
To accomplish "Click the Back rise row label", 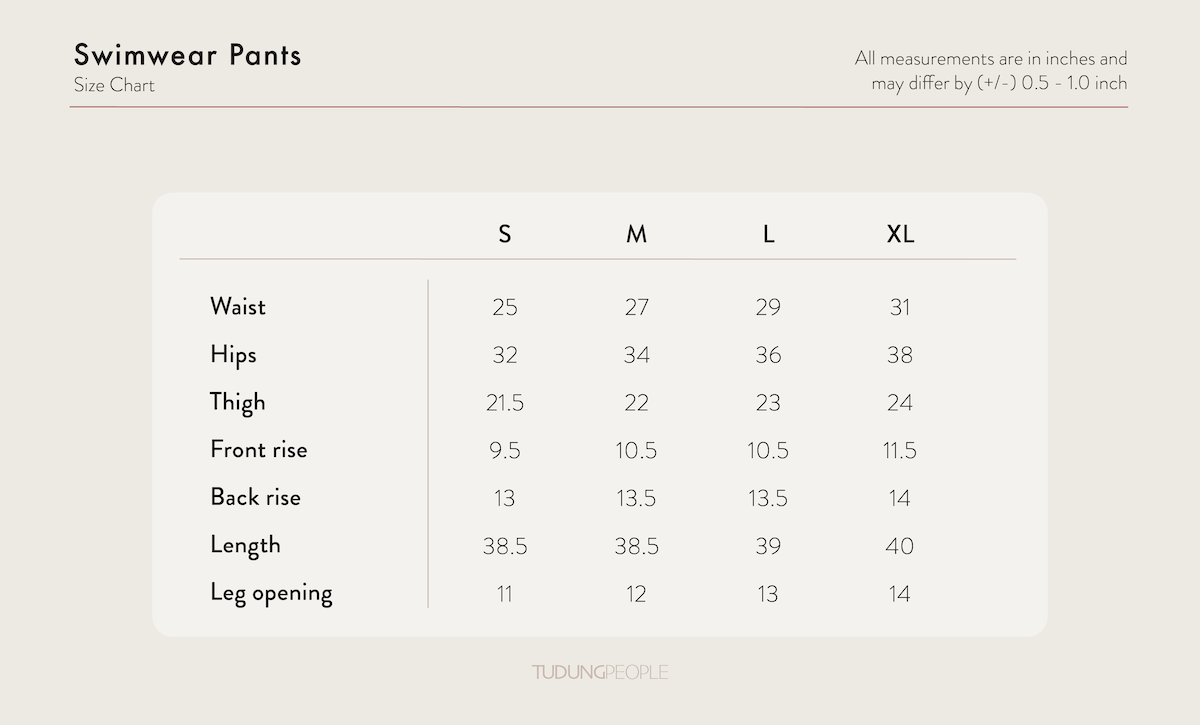I will 255,497.
